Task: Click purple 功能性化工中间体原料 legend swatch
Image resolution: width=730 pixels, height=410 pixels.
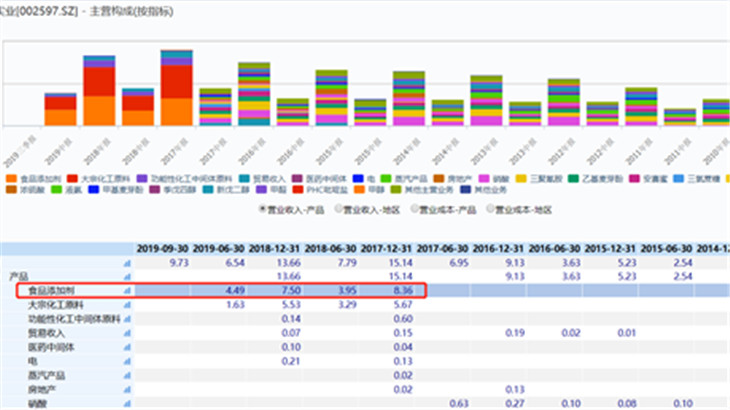Action: tap(142, 179)
